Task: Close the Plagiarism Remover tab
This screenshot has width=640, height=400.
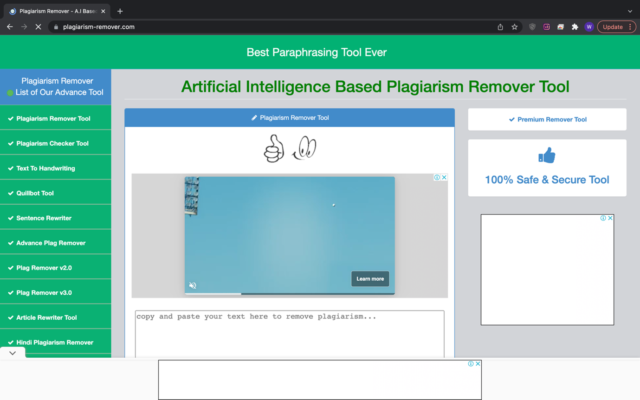Action: tap(103, 11)
